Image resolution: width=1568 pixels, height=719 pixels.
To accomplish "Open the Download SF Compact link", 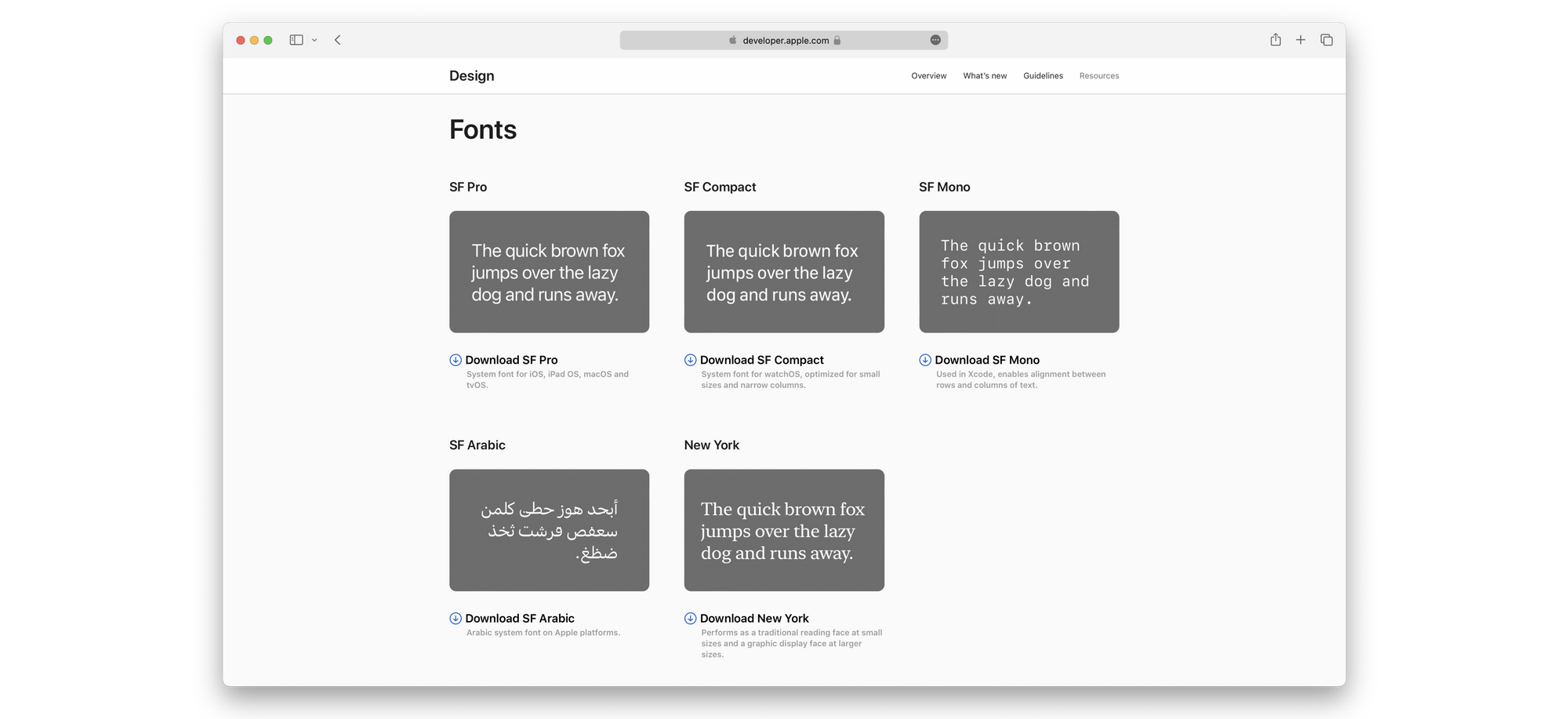I will click(x=762, y=360).
